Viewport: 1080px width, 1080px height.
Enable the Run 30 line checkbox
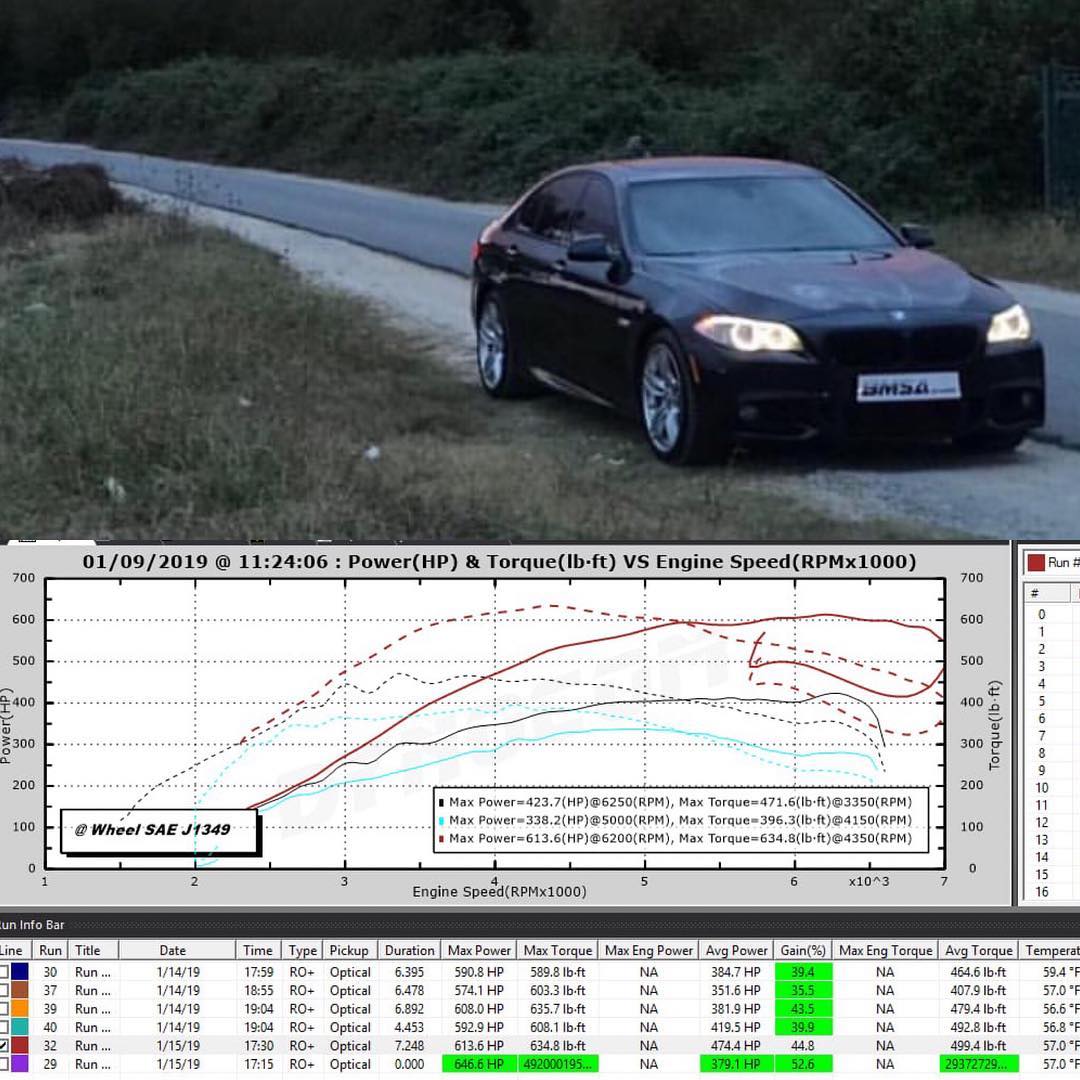(4, 972)
